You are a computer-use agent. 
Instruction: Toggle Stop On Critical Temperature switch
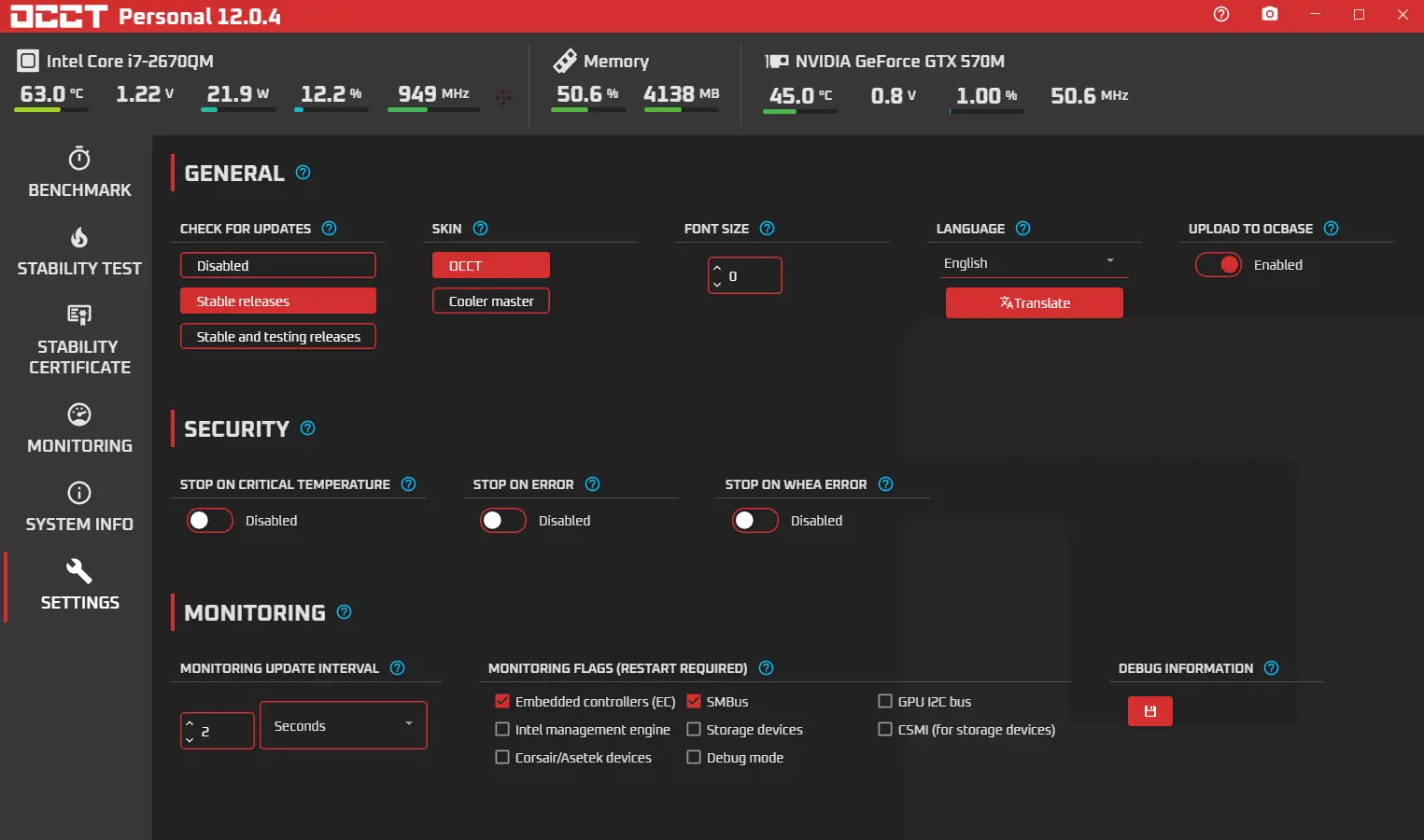point(210,521)
